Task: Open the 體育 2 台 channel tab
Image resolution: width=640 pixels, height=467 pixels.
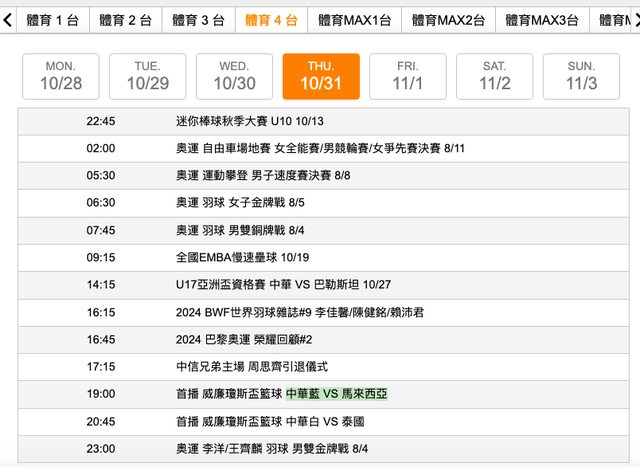Action: [125, 20]
